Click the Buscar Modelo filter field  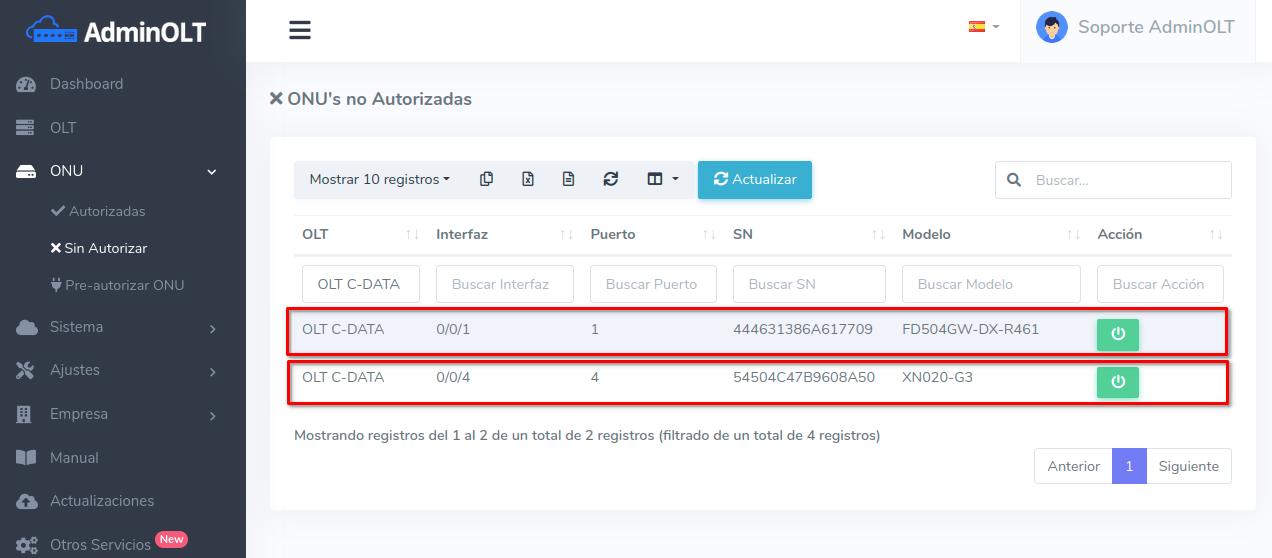pyautogui.click(x=990, y=284)
